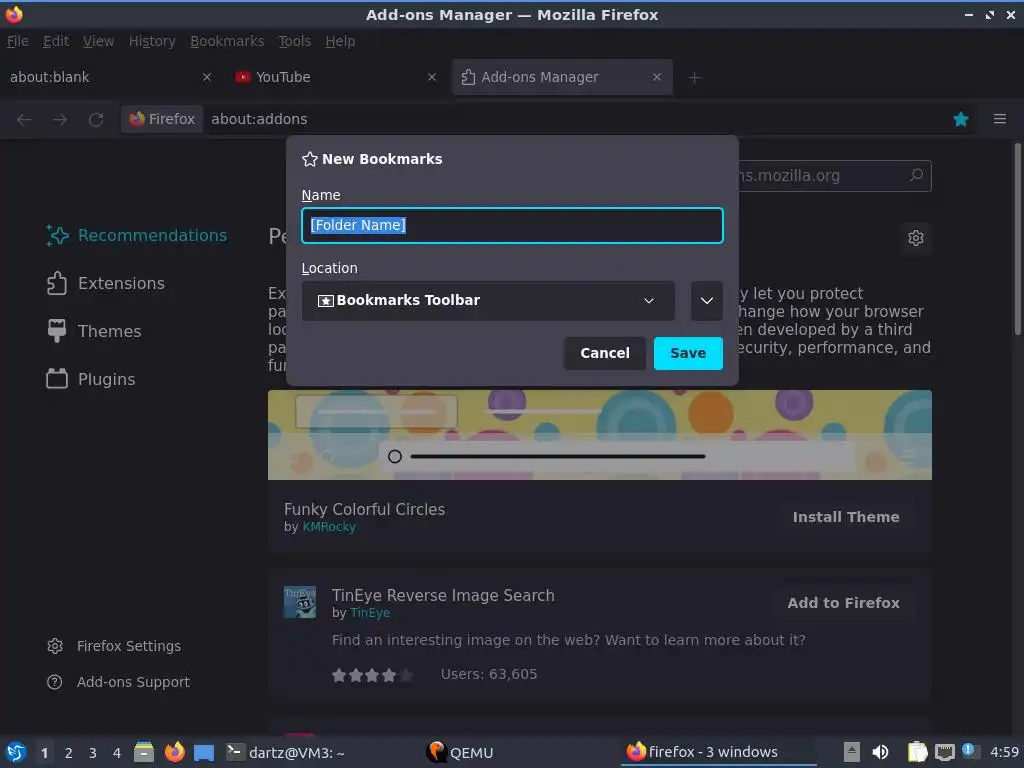Click the TinEye star rating

(372, 675)
